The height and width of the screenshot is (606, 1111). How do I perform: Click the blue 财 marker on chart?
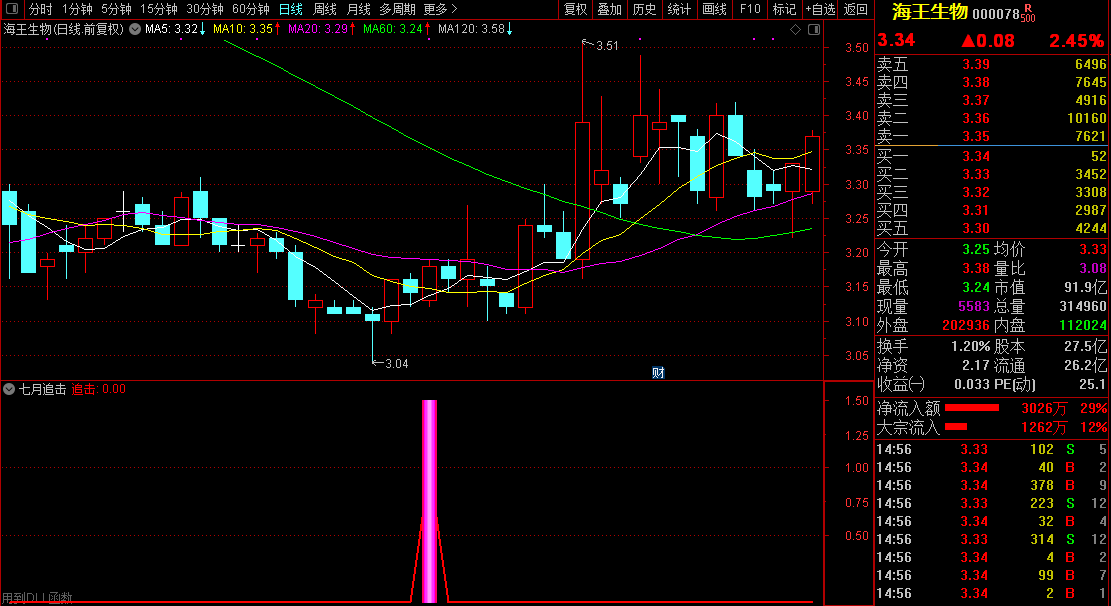pos(658,373)
